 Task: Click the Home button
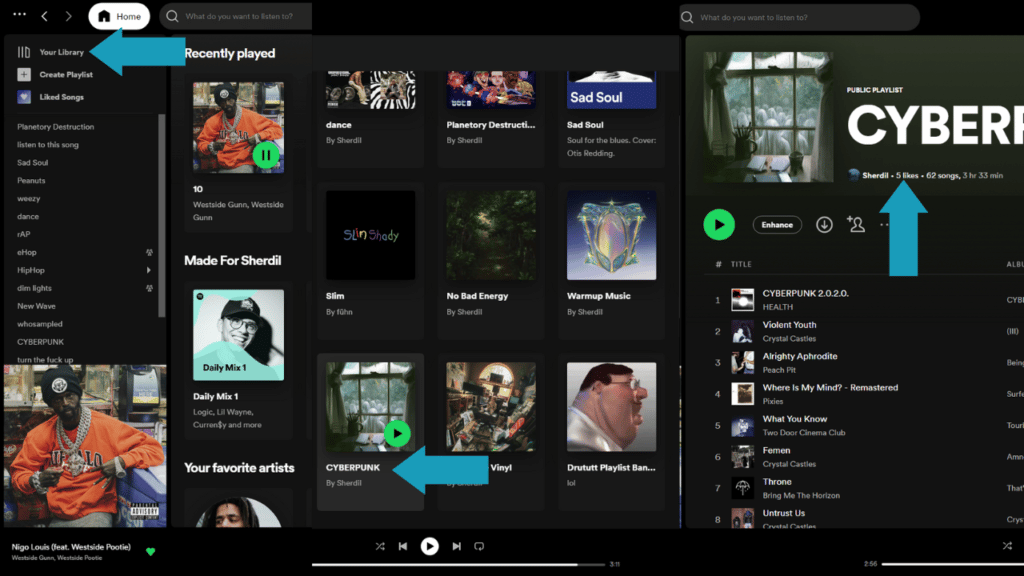pos(119,16)
